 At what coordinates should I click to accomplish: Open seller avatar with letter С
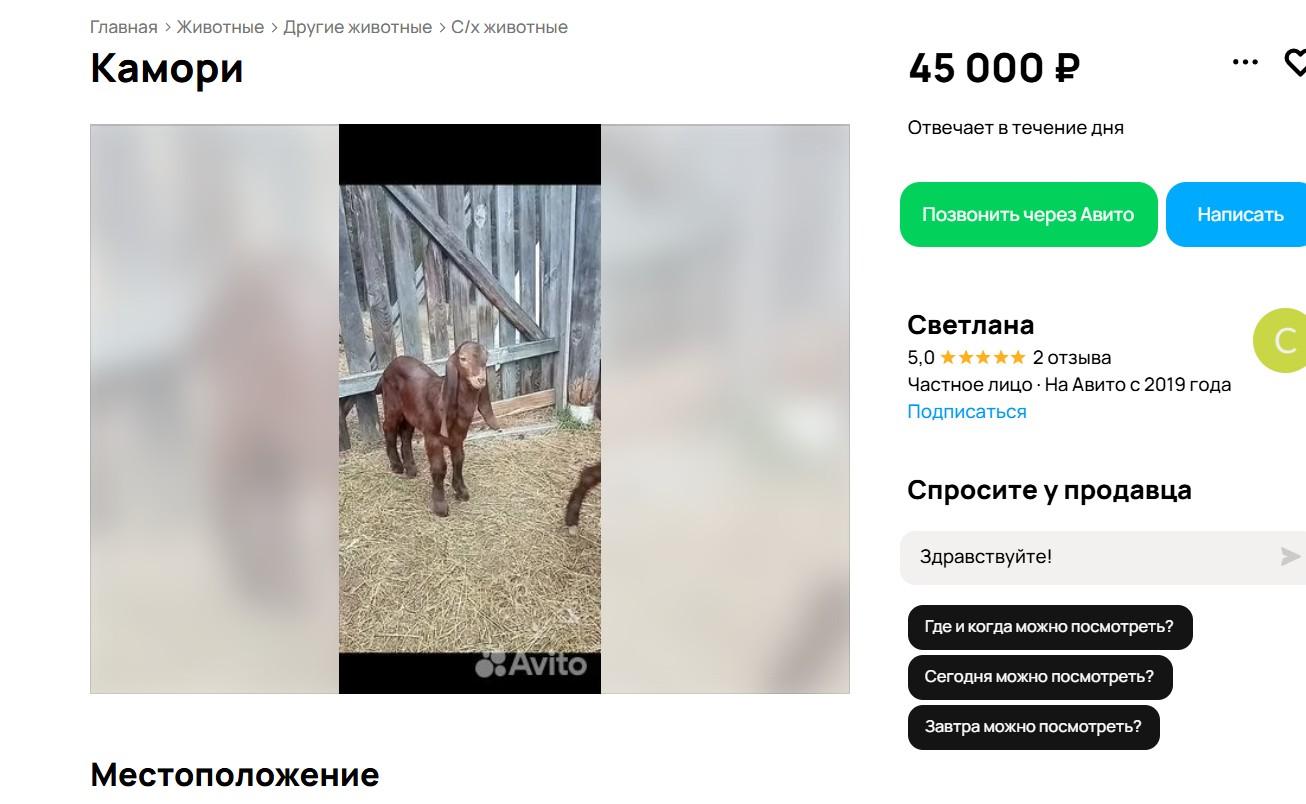click(x=1280, y=341)
